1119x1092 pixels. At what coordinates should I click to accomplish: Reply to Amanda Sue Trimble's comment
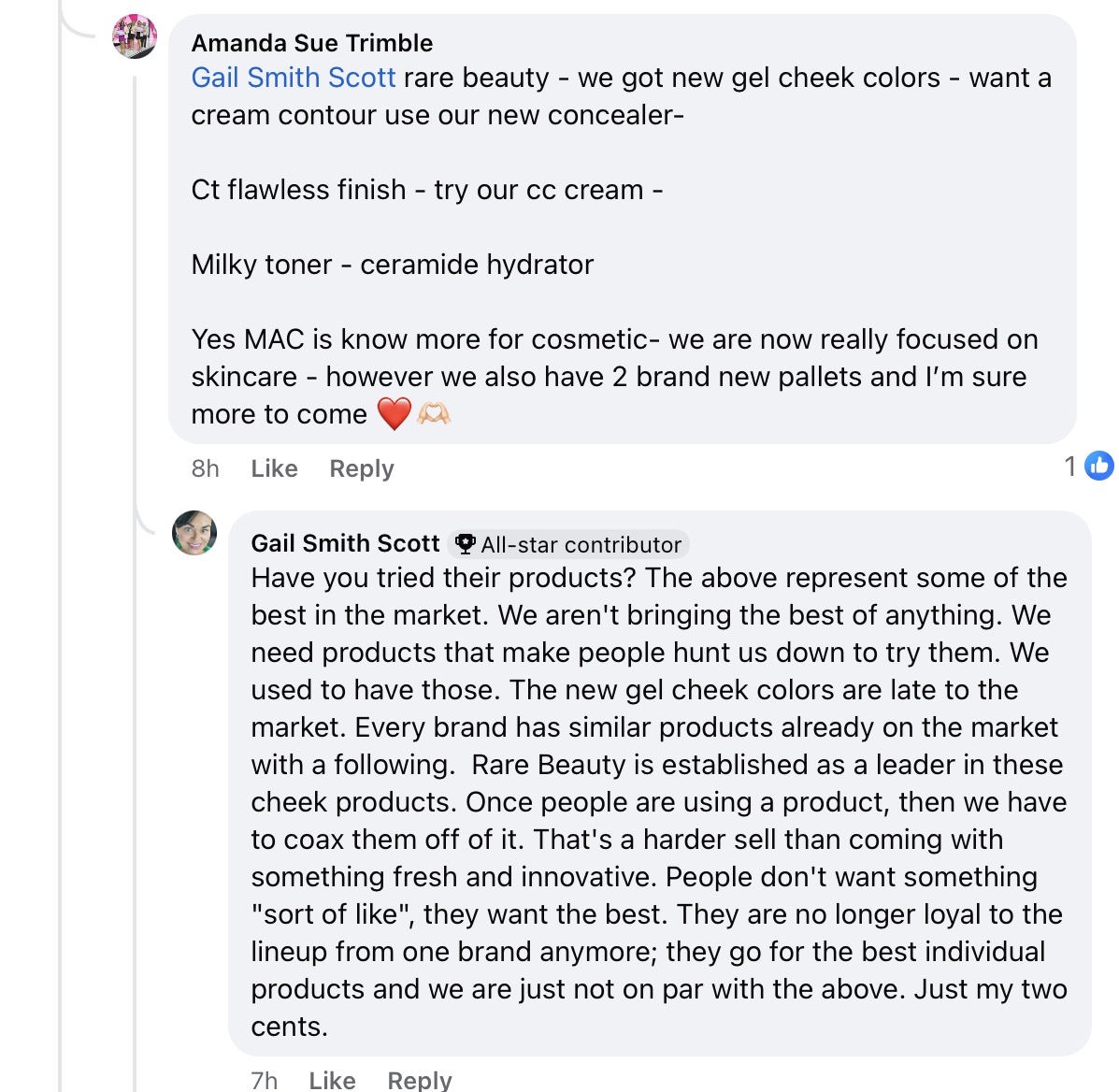point(362,468)
